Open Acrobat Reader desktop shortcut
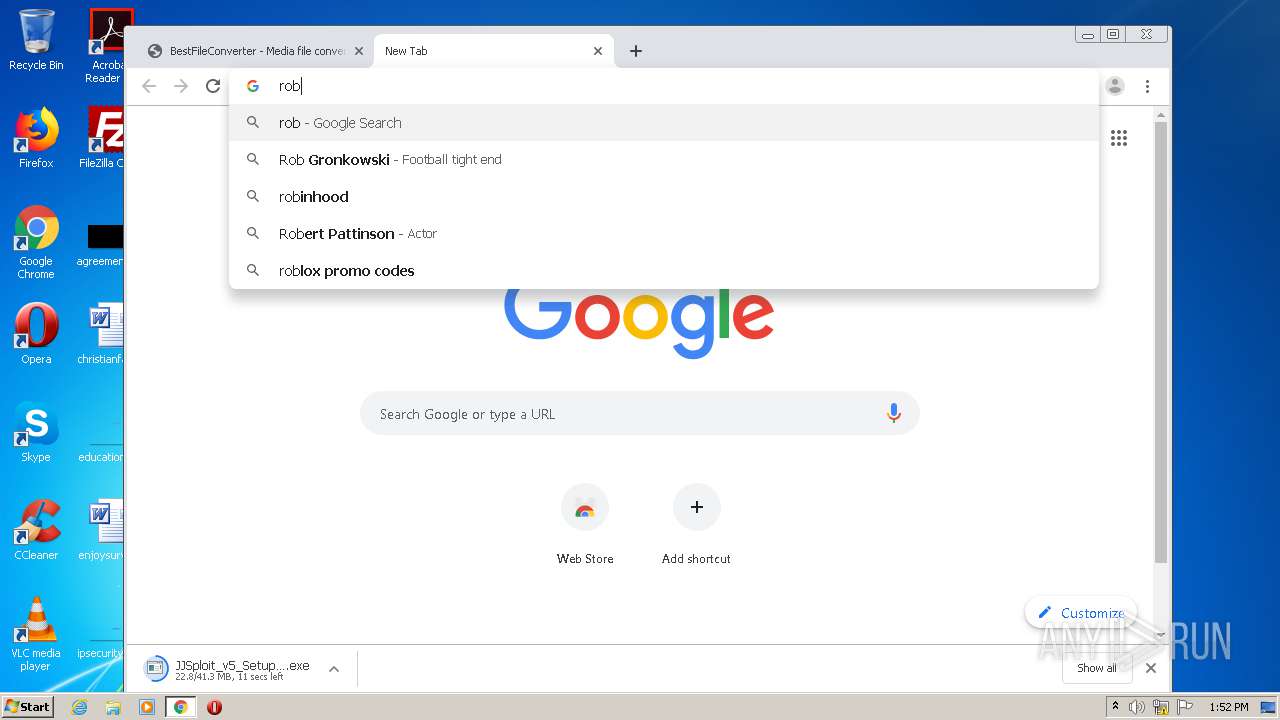 (x=106, y=45)
